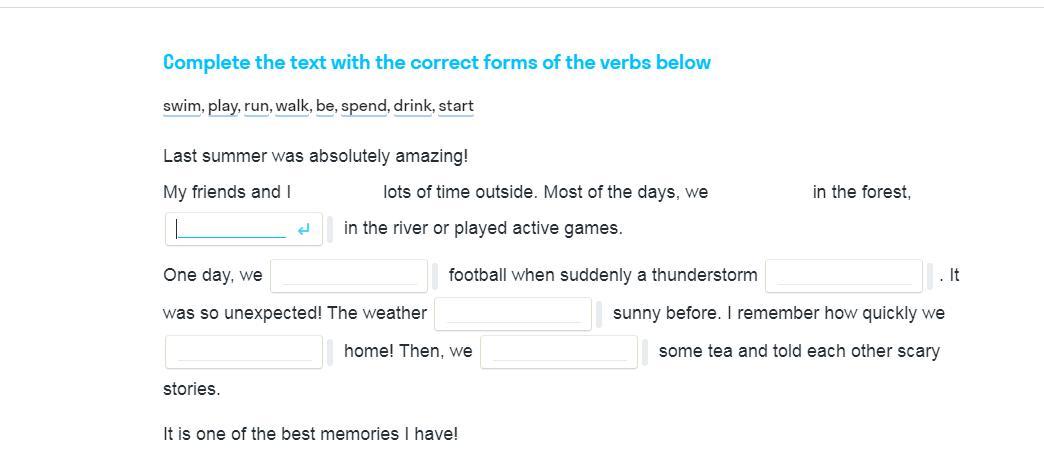Click the blank before 'in the river'
Screen dimensions: 1044x466
232,229
